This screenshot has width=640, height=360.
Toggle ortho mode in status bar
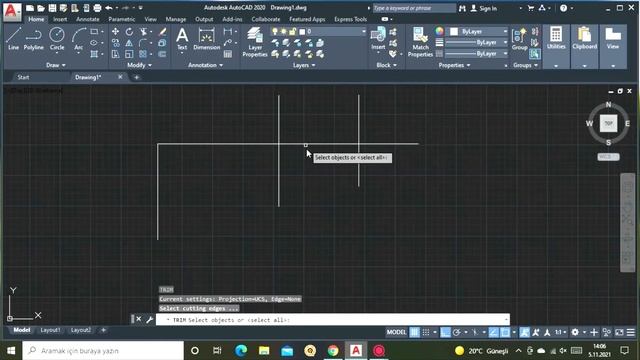pos(445,332)
